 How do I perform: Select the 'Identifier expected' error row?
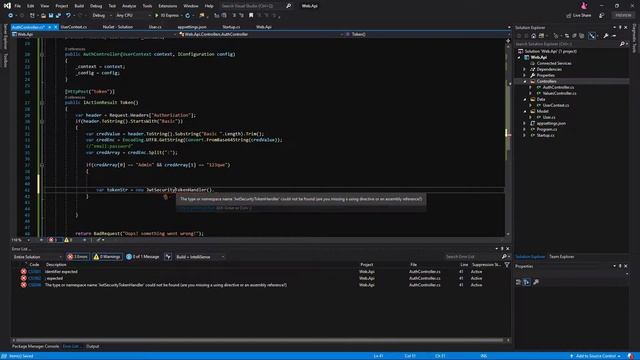(x=261, y=271)
